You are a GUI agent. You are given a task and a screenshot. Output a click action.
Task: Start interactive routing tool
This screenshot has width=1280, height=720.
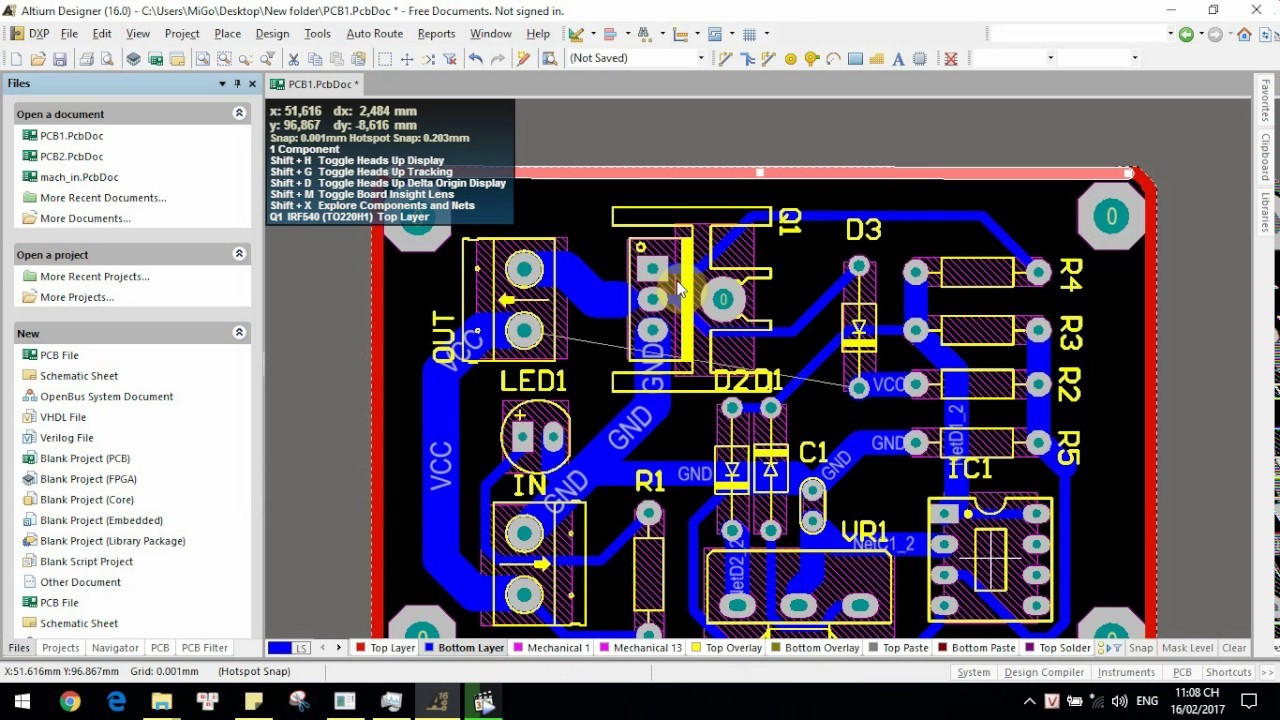726,59
